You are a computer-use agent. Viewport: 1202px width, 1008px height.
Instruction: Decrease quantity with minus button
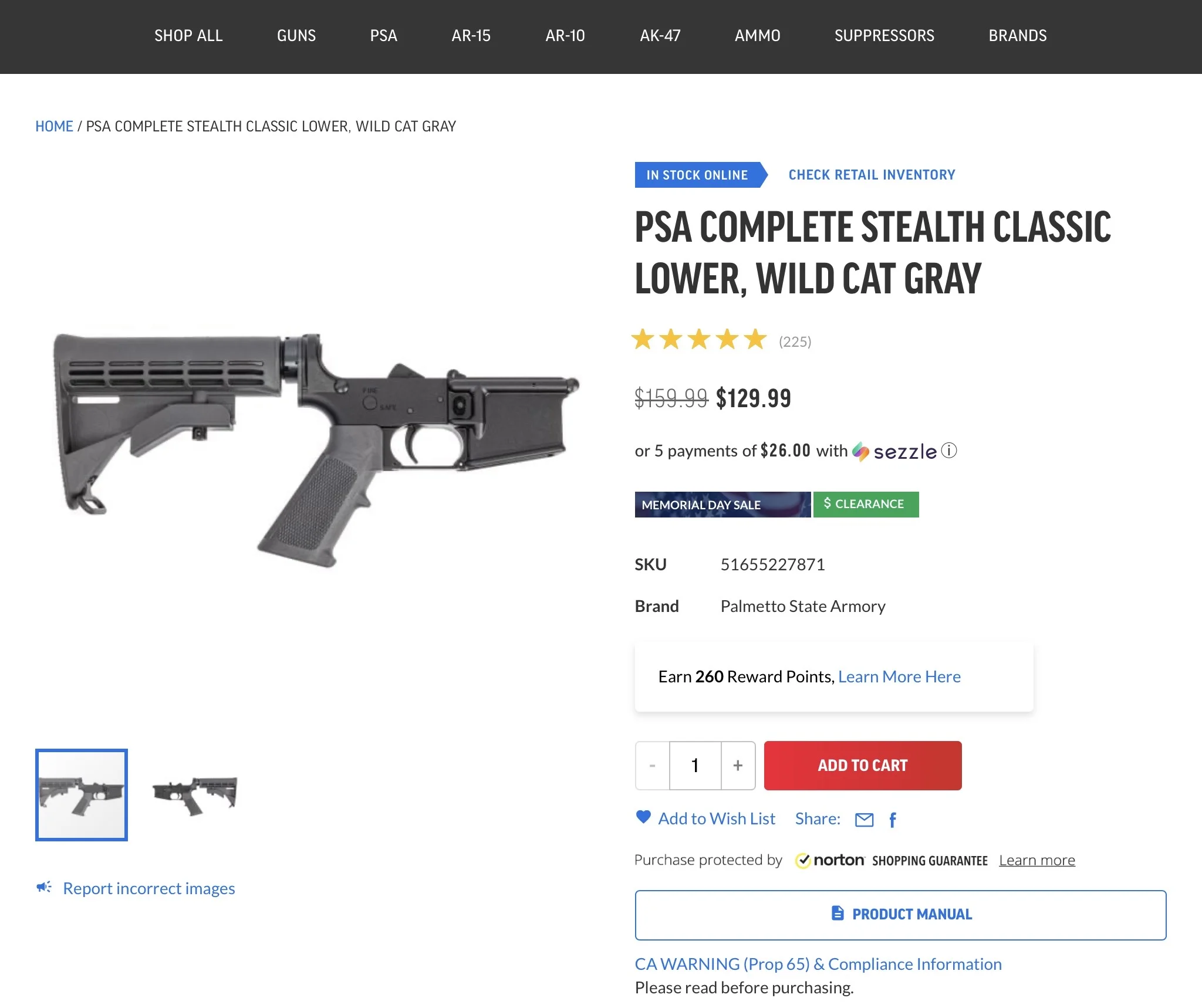[652, 765]
